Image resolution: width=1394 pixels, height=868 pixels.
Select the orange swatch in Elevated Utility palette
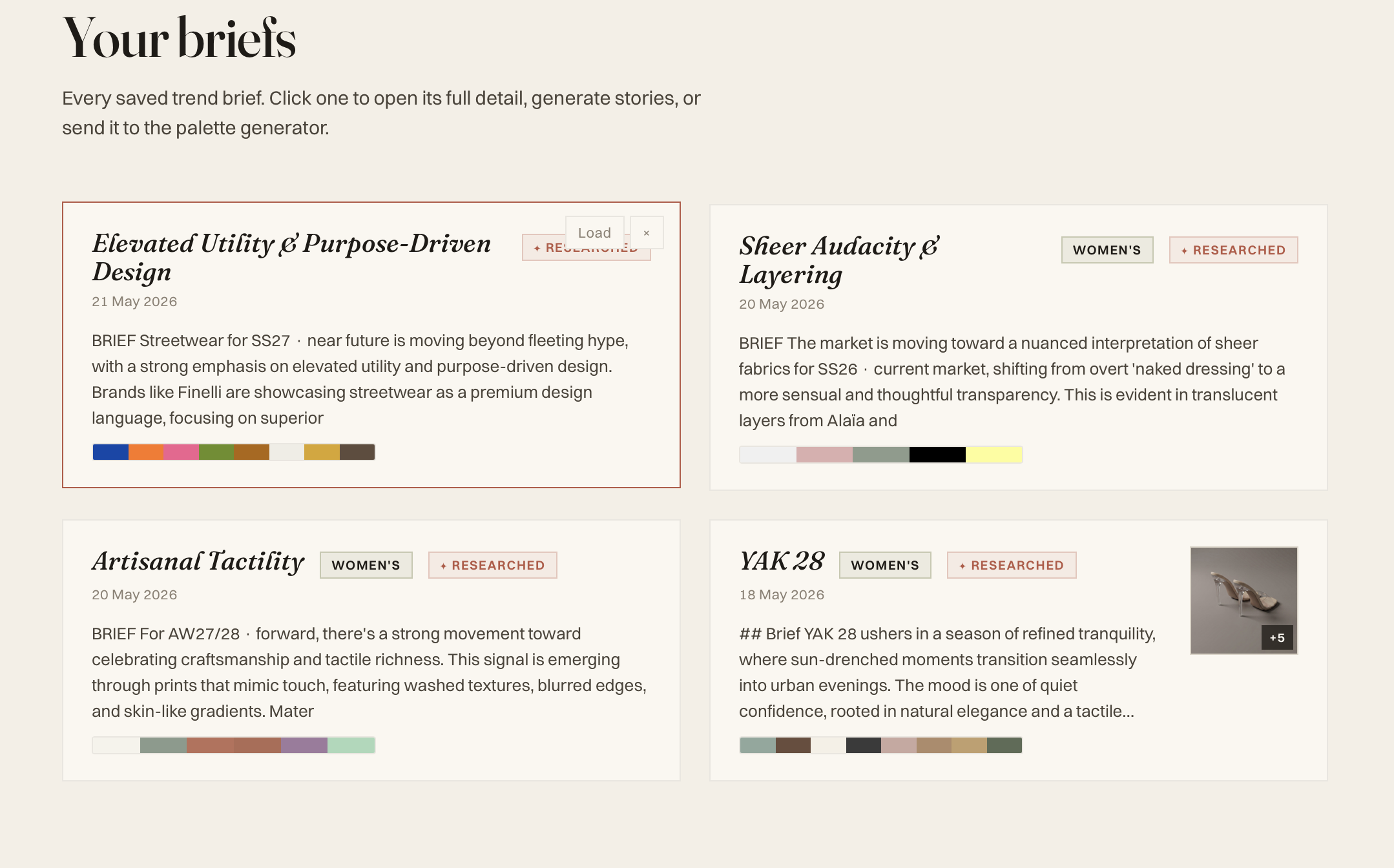coord(146,452)
